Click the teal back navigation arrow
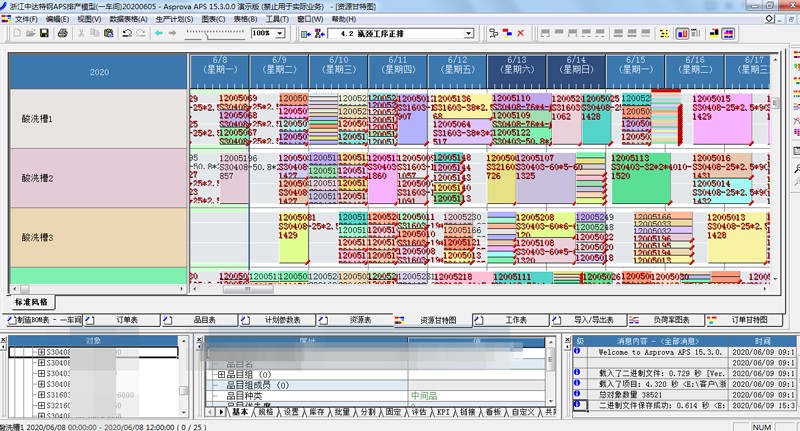Screen dimensions: 800x431 [x=159, y=34]
